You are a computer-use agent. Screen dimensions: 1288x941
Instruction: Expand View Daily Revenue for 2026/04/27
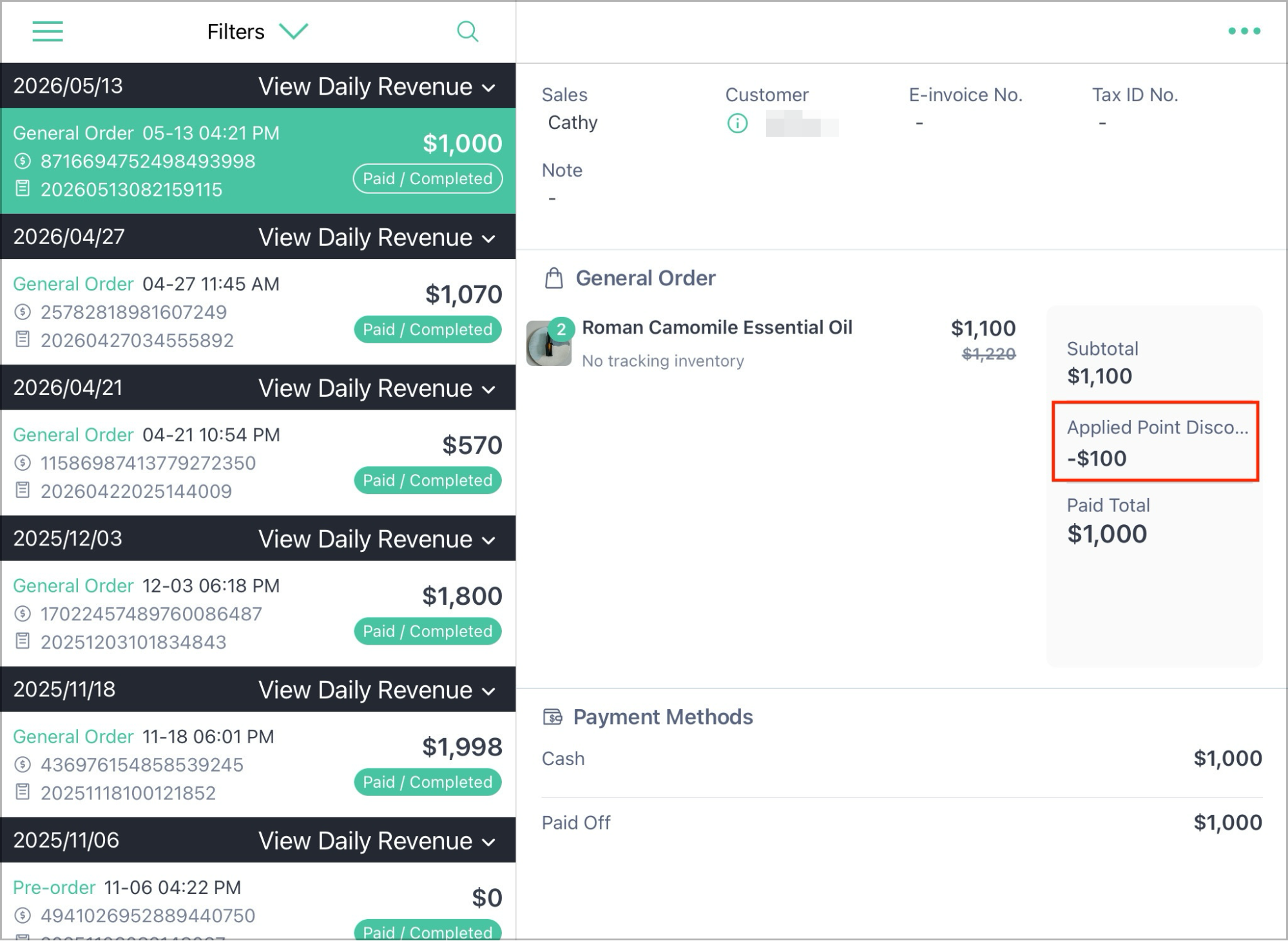[x=377, y=237]
